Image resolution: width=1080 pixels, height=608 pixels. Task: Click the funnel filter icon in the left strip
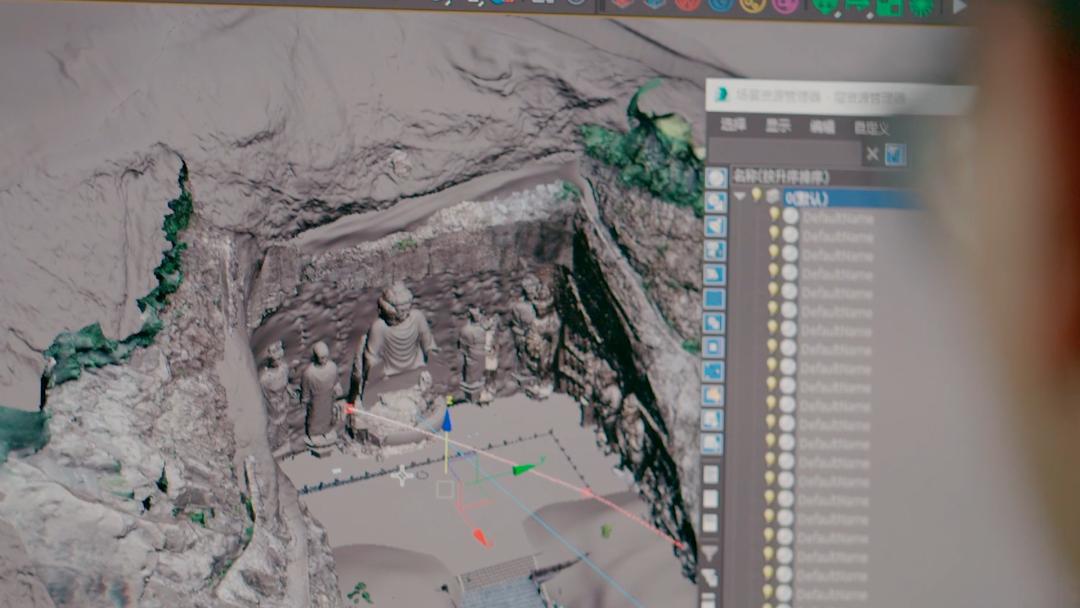tap(709, 553)
